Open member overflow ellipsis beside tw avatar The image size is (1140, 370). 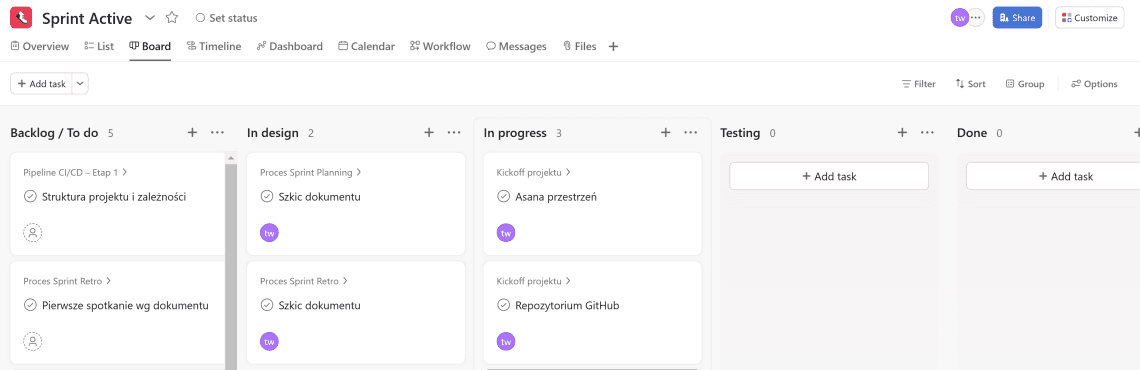click(x=976, y=17)
